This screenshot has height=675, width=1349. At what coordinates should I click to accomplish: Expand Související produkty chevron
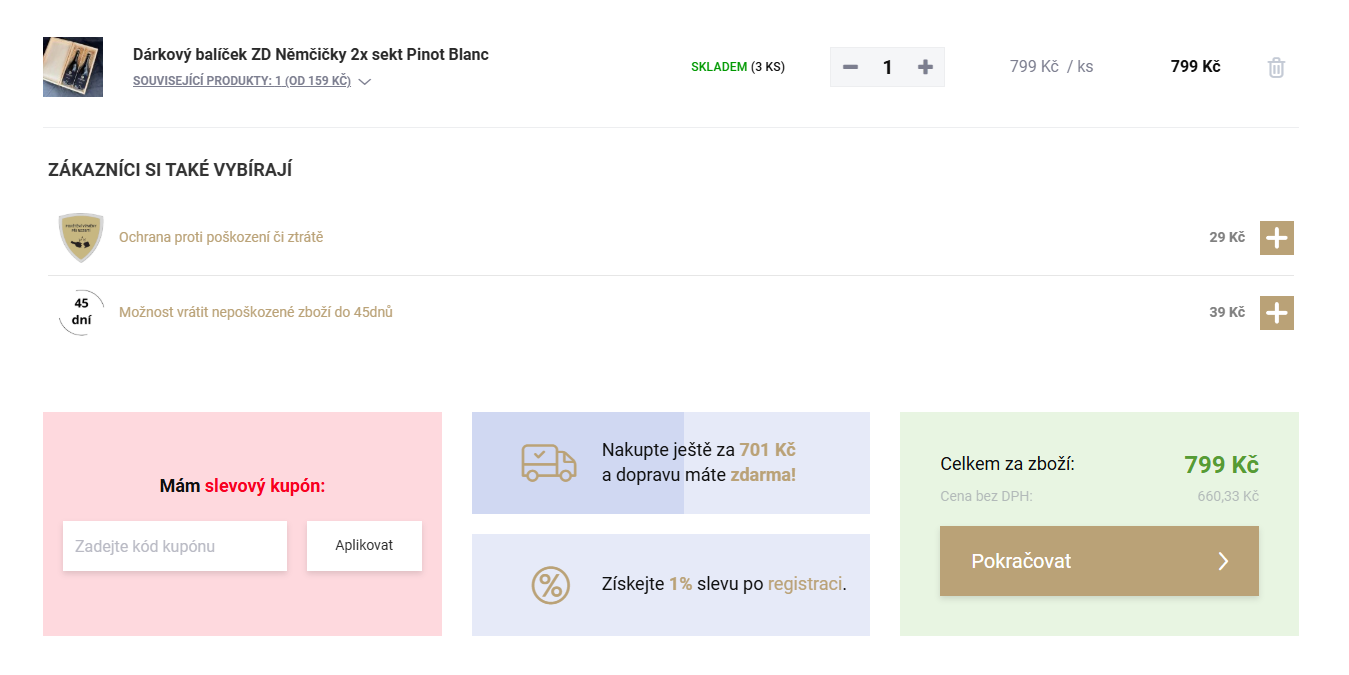[365, 82]
